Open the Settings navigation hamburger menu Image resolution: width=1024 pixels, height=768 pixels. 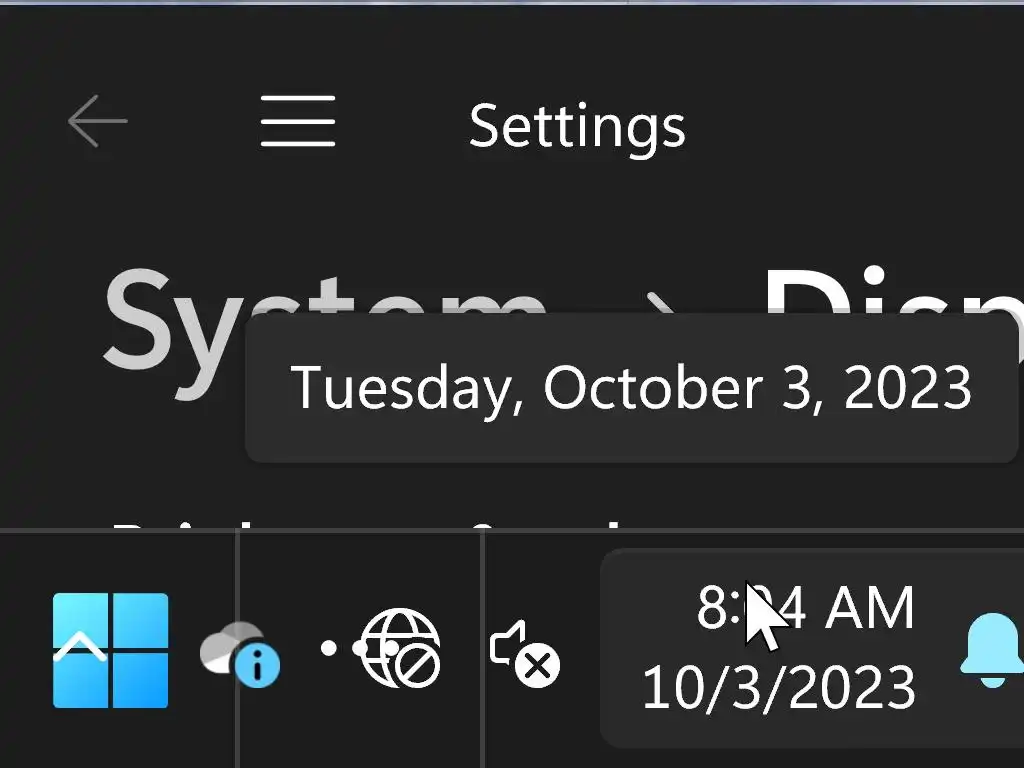pyautogui.click(x=298, y=122)
